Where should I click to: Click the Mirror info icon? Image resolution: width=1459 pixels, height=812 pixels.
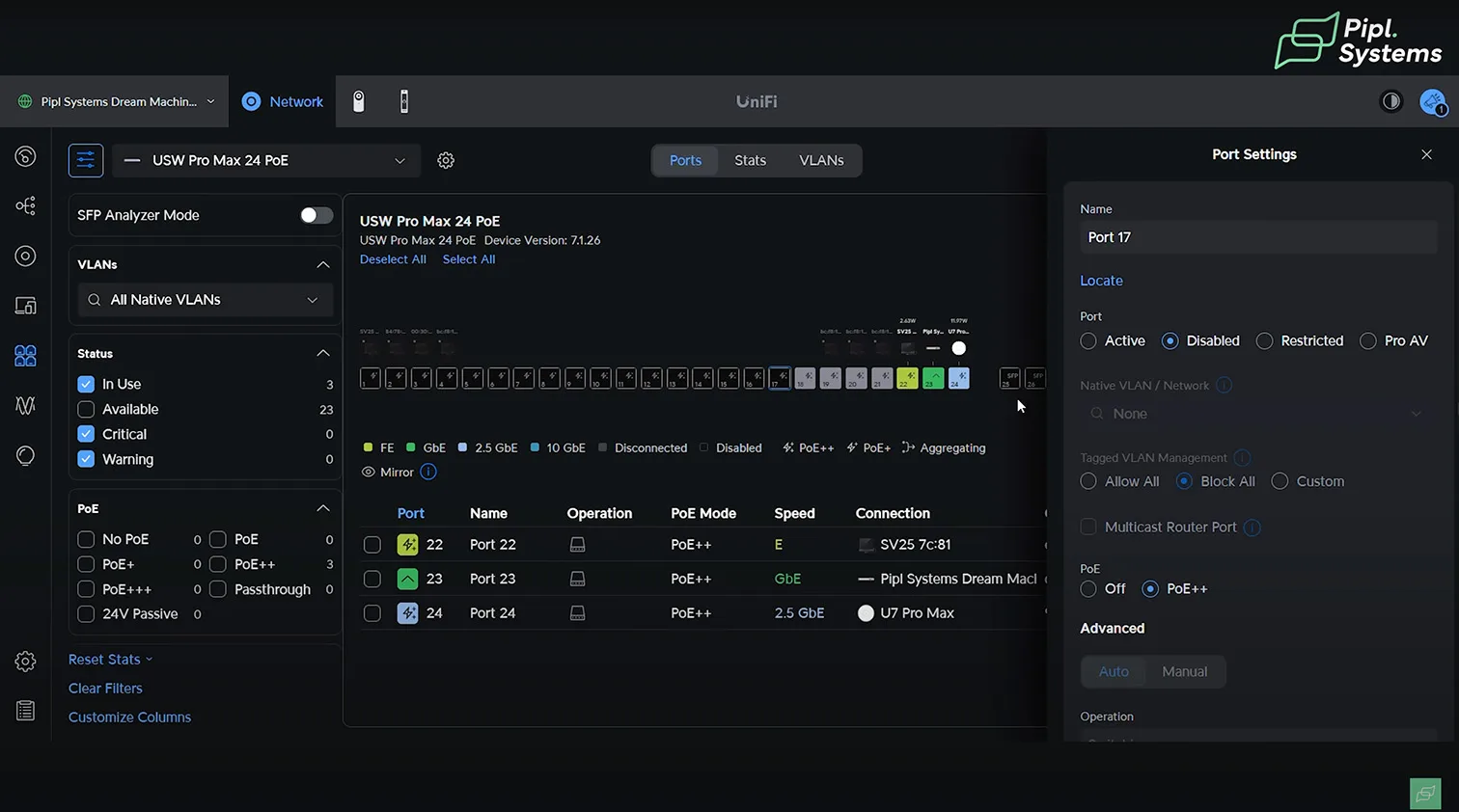coord(428,472)
